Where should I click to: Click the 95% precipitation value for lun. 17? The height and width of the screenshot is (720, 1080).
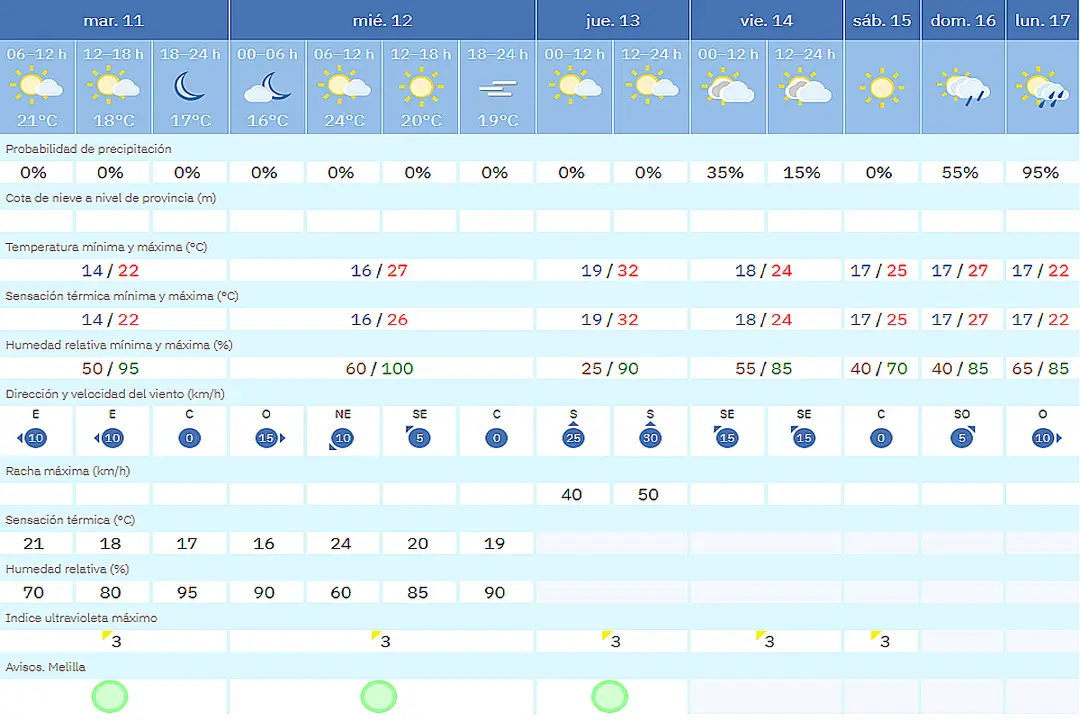click(1041, 172)
